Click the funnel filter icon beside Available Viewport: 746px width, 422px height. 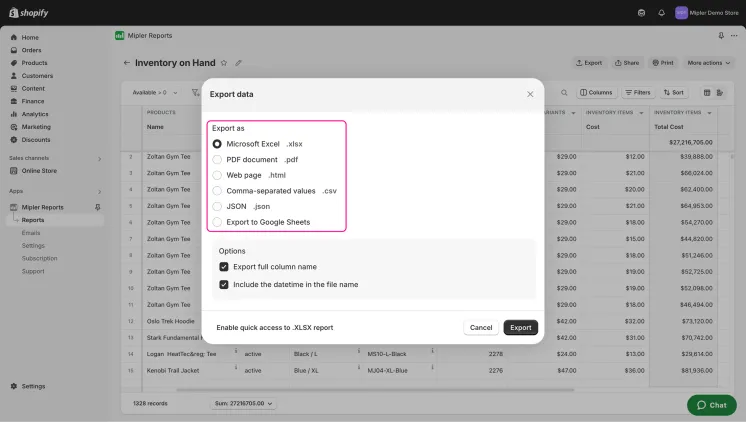point(195,93)
